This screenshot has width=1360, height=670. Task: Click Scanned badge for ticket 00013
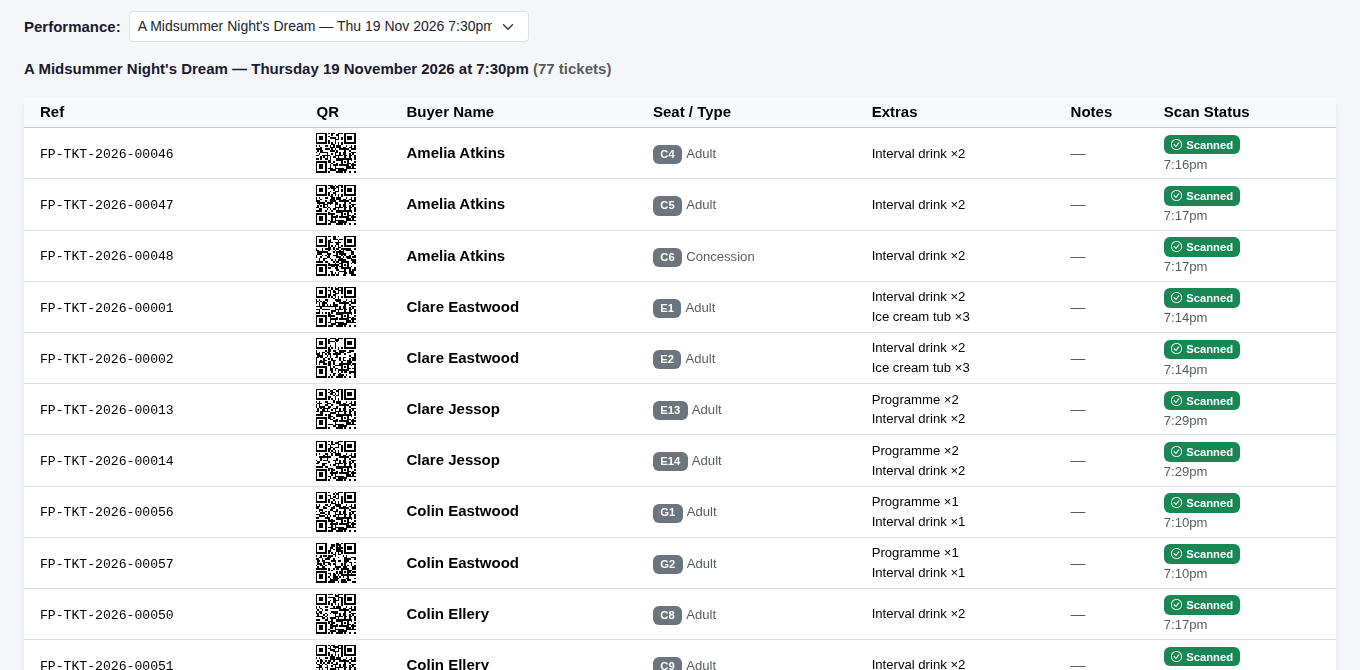pos(1201,401)
